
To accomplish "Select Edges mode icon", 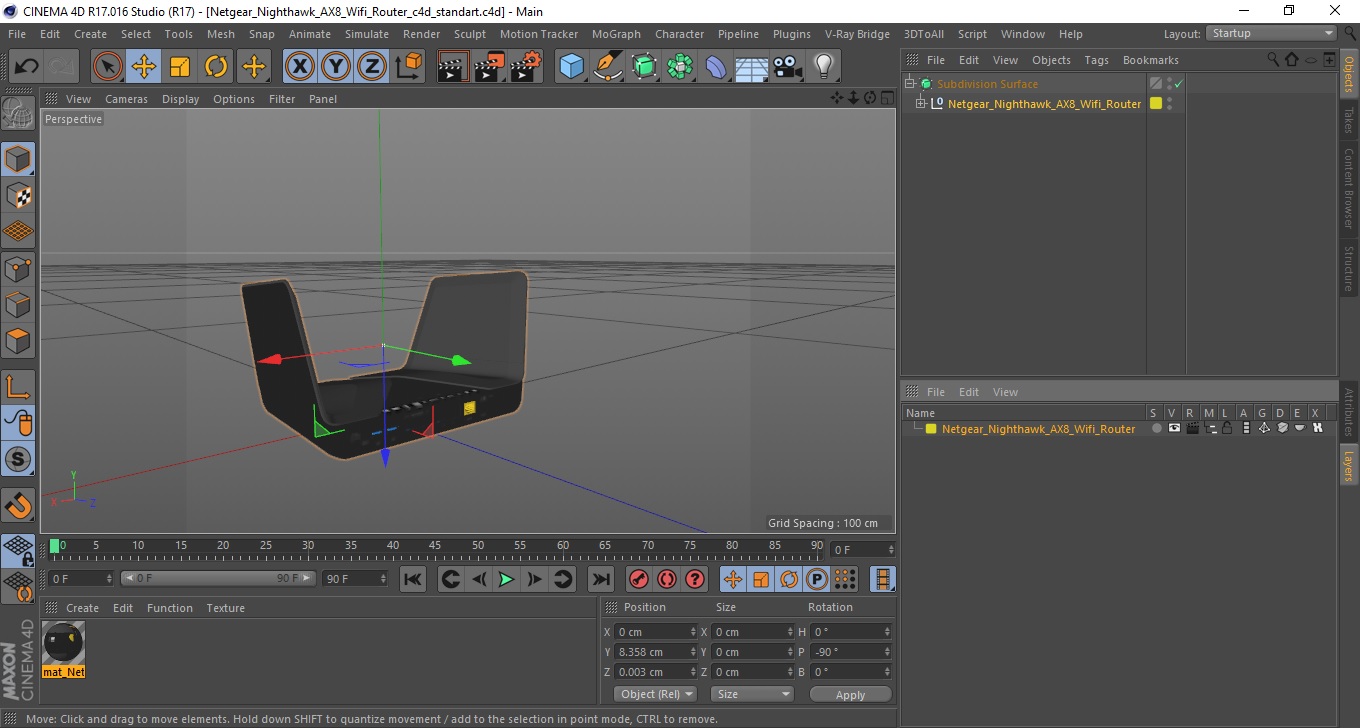I will pos(18,304).
